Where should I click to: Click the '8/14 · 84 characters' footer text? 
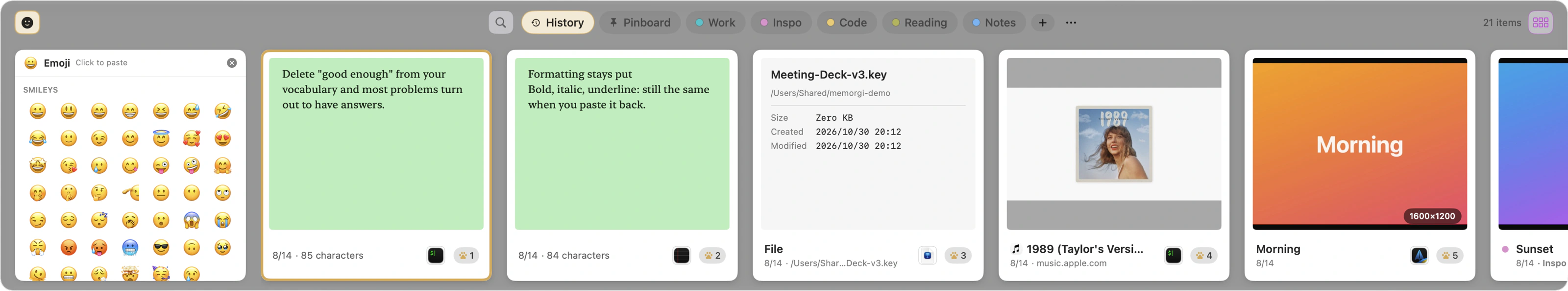point(563,256)
